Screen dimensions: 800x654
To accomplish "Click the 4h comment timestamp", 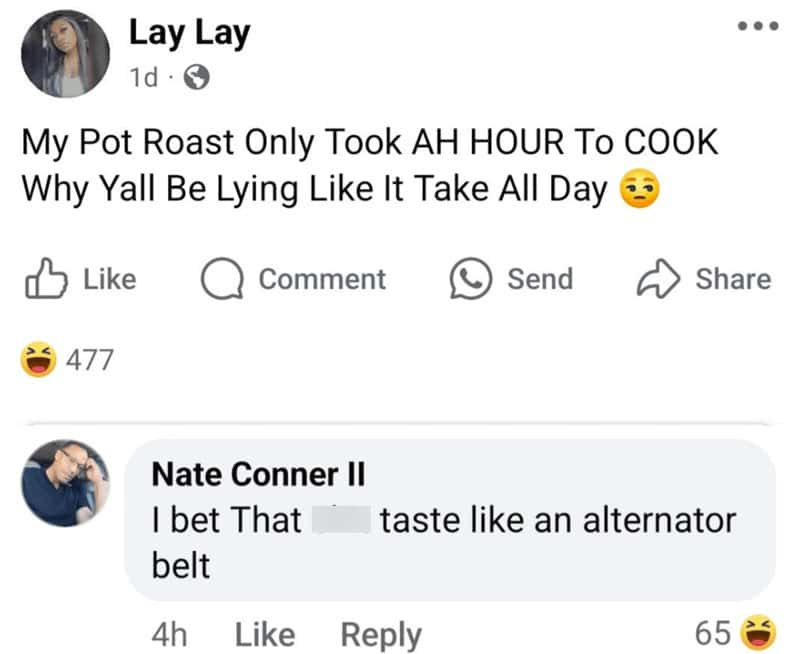I will (x=172, y=633).
